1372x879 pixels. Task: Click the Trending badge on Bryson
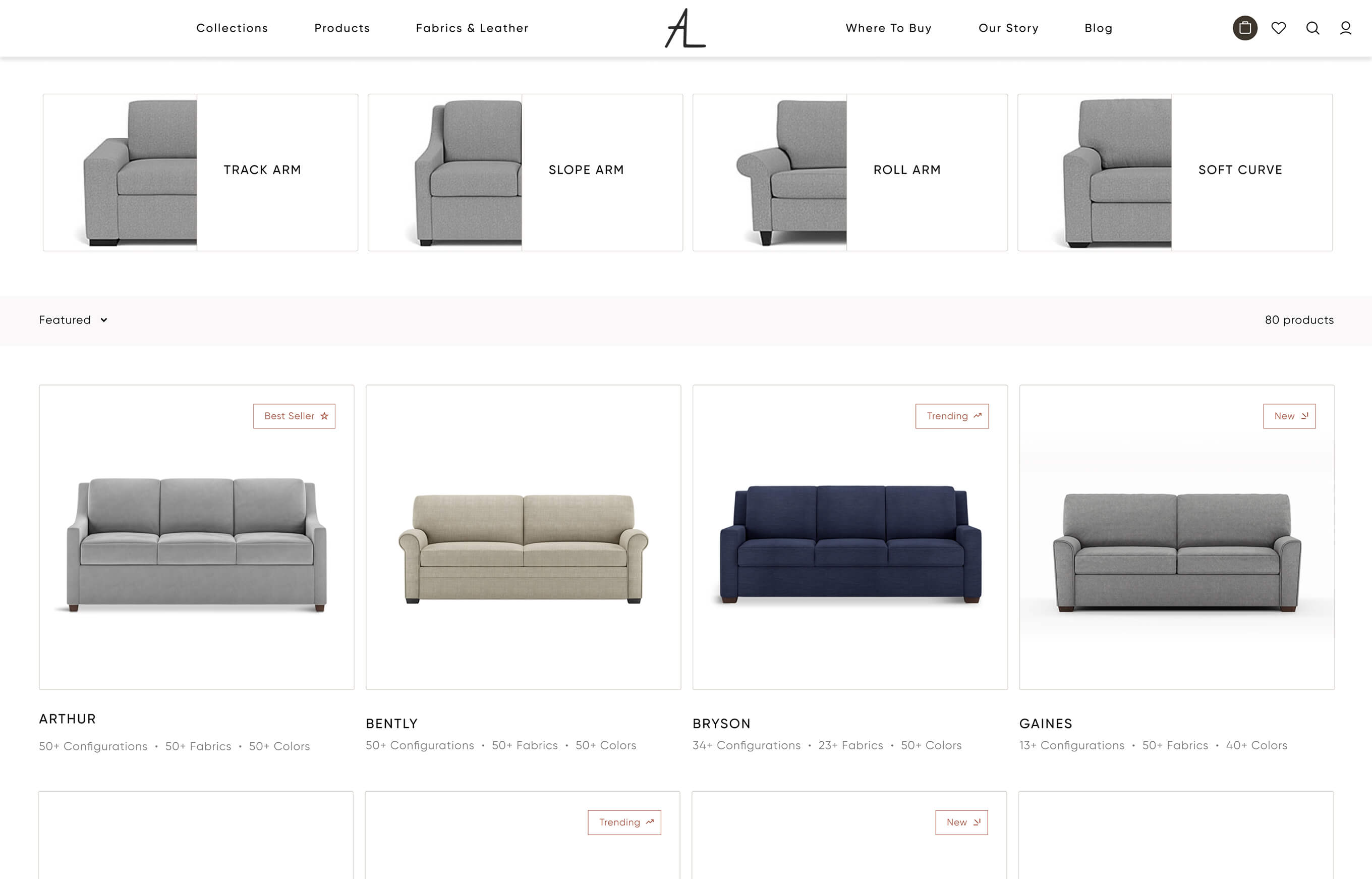point(952,416)
